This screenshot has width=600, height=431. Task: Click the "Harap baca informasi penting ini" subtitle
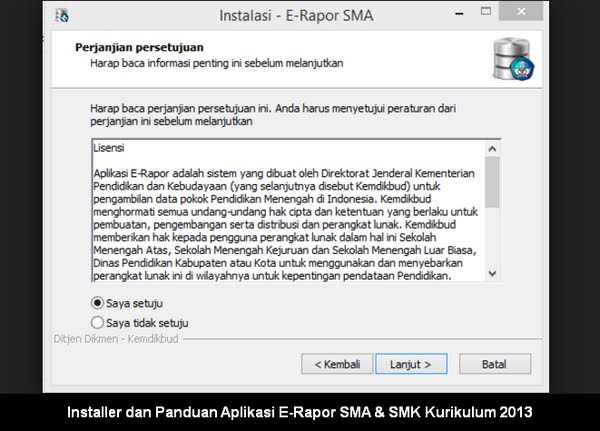(x=217, y=63)
